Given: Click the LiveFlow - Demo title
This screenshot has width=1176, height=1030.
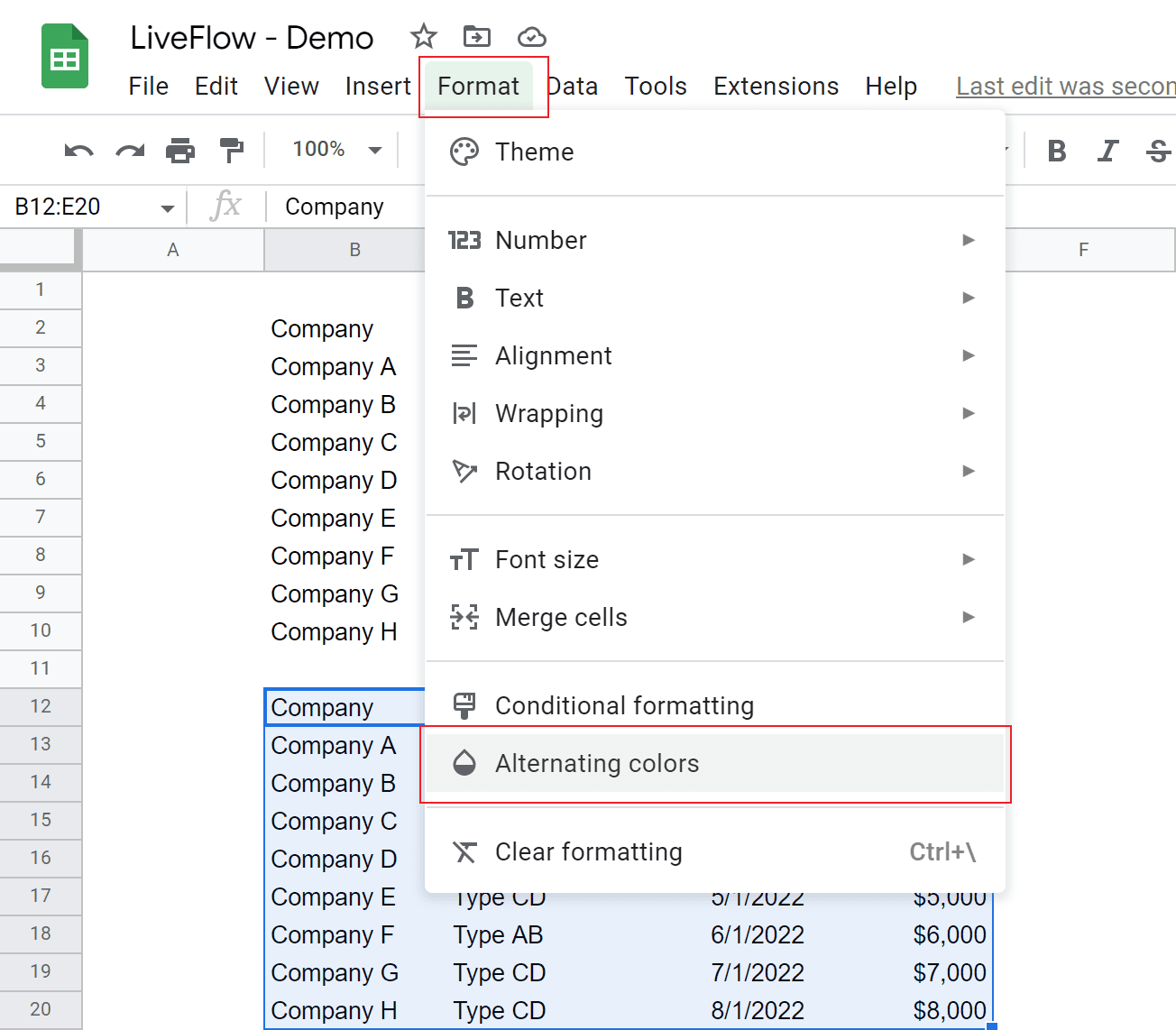Looking at the screenshot, I should [252, 38].
